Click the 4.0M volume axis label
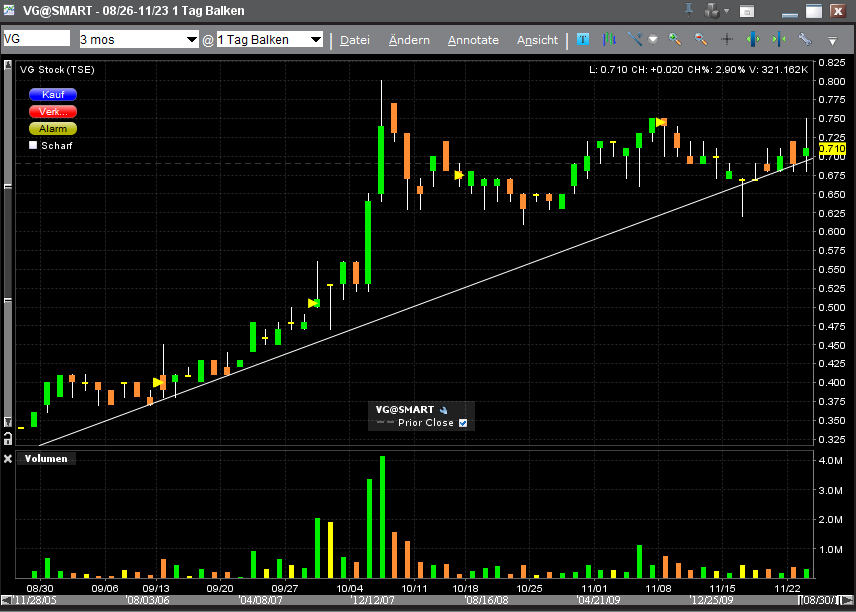 tap(830, 460)
